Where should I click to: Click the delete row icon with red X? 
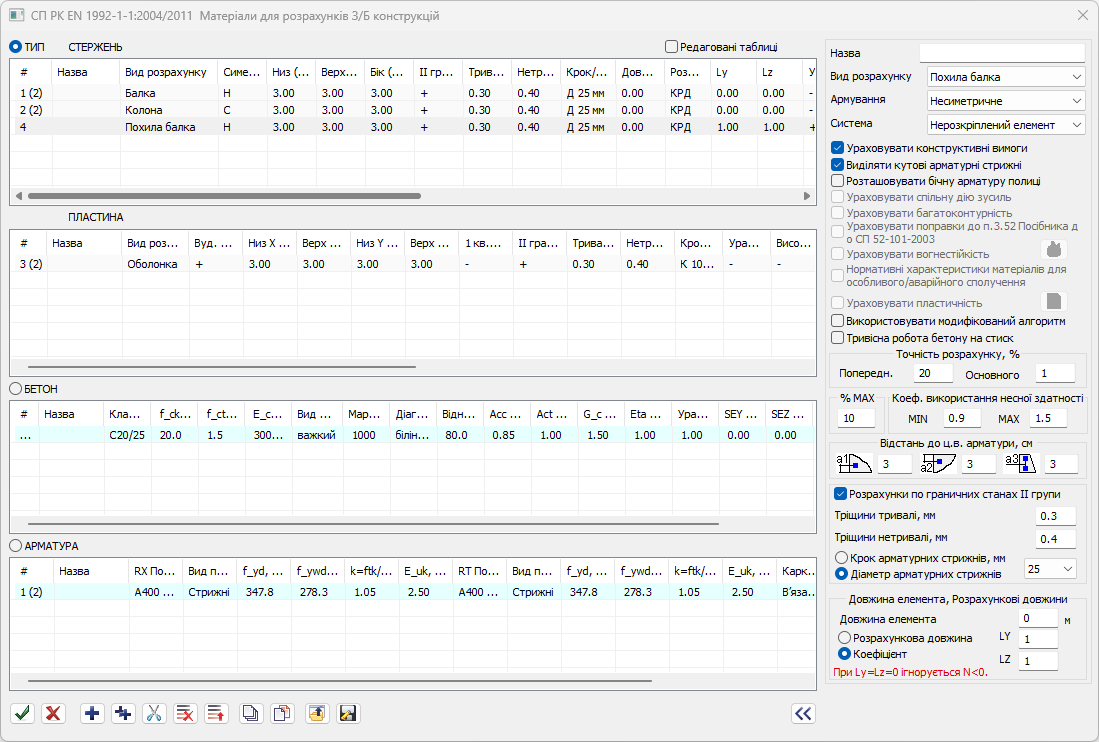coord(185,713)
